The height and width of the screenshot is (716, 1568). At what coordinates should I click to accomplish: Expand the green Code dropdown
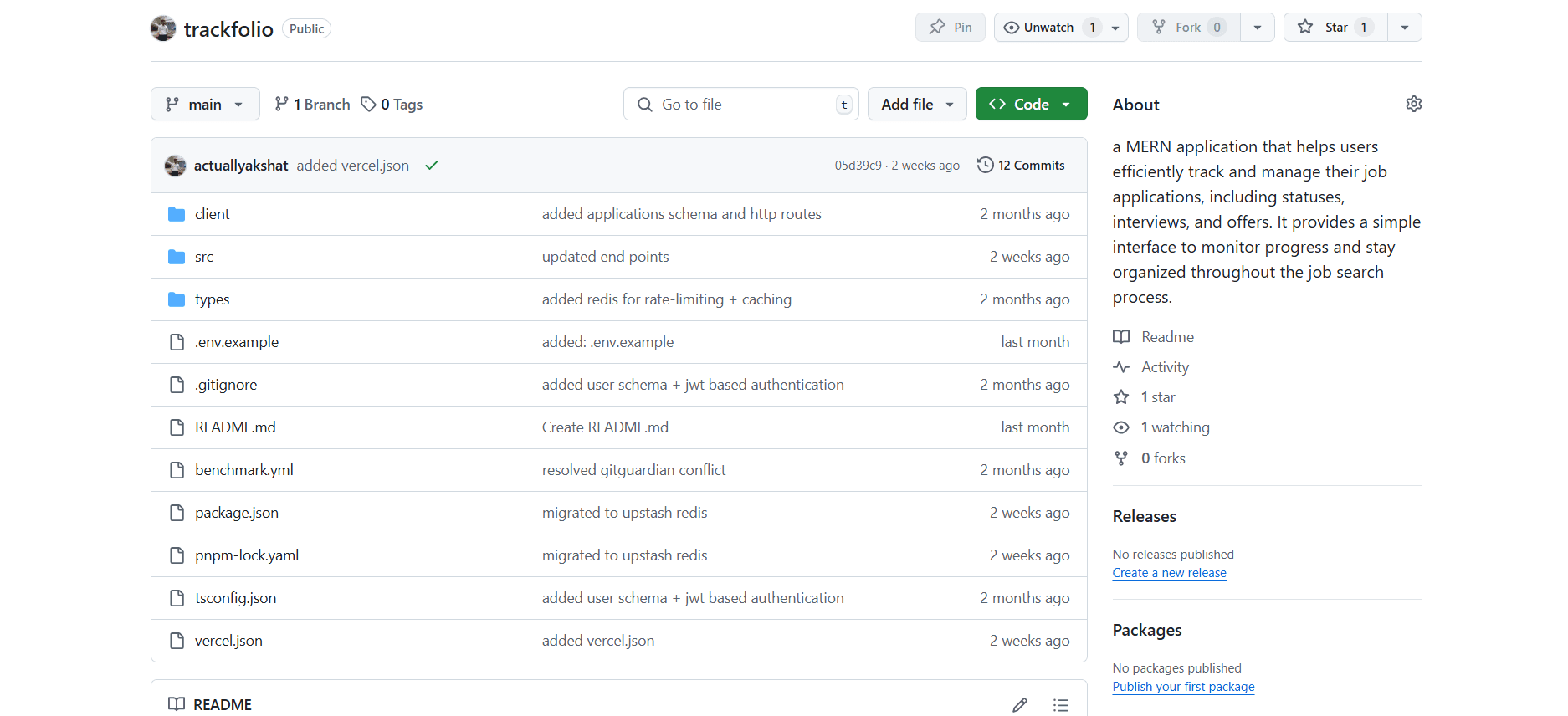point(1031,105)
